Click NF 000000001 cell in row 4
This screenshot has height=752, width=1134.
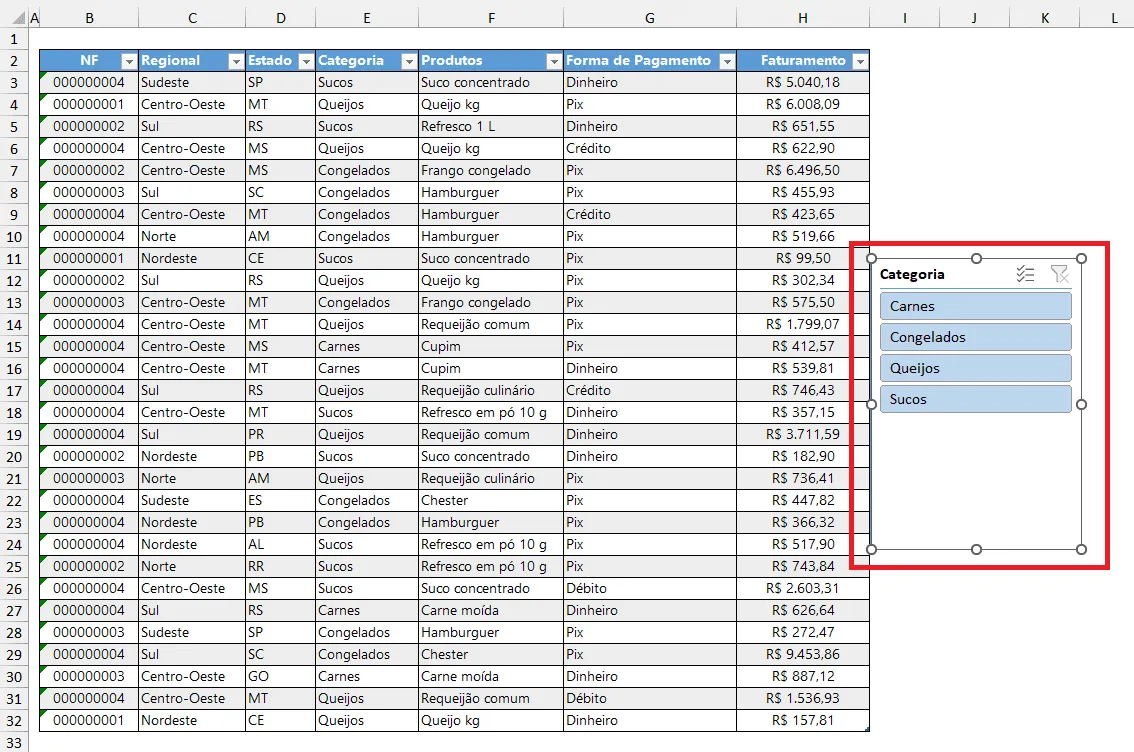90,104
